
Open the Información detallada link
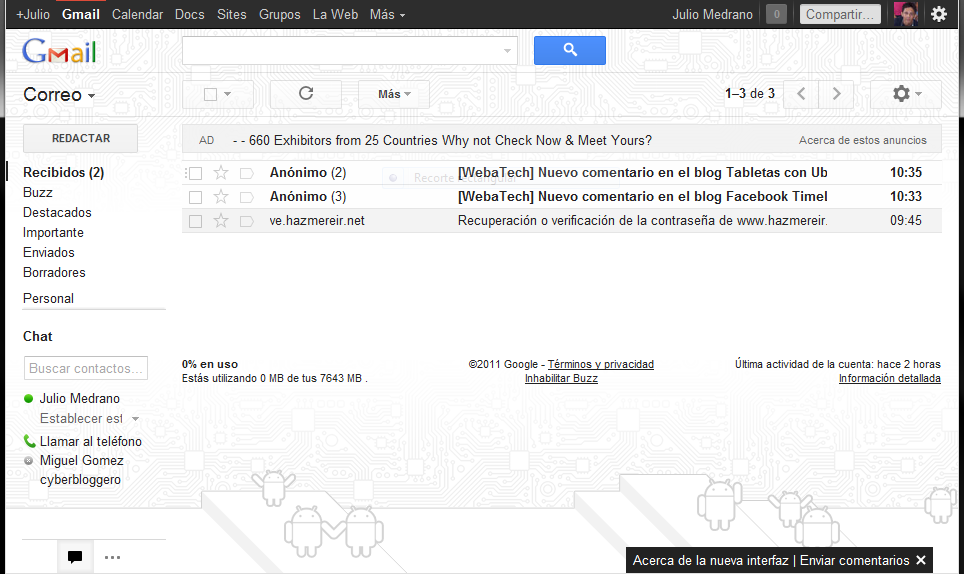(x=890, y=378)
